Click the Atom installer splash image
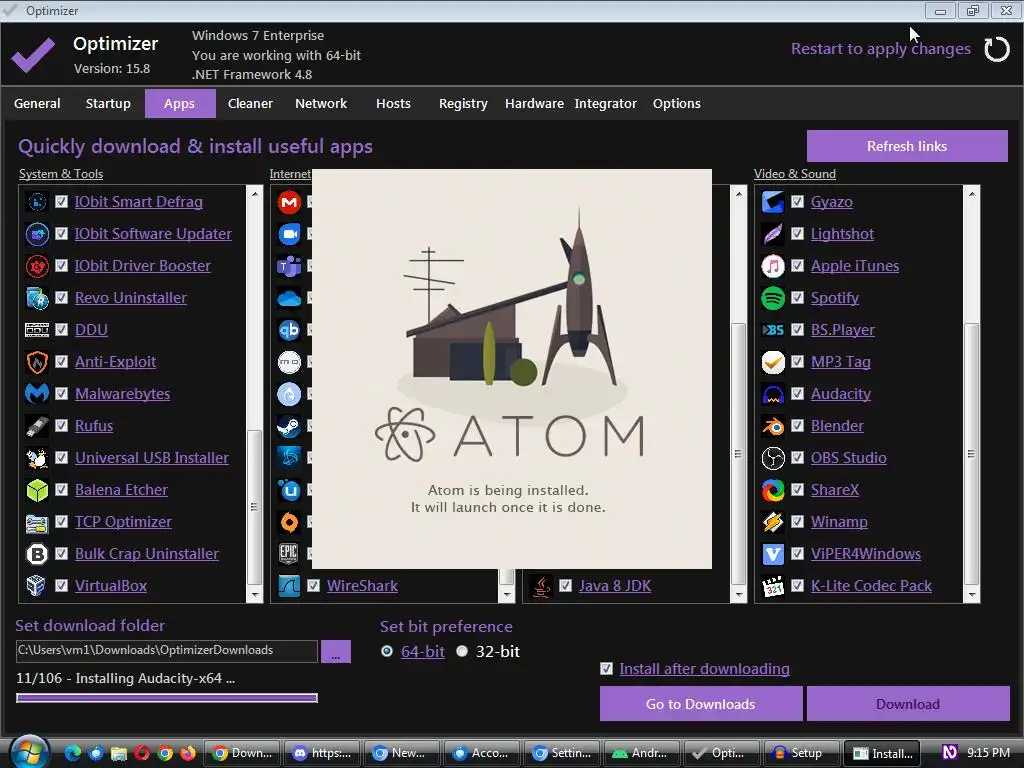This screenshot has width=1024, height=768. [x=512, y=369]
